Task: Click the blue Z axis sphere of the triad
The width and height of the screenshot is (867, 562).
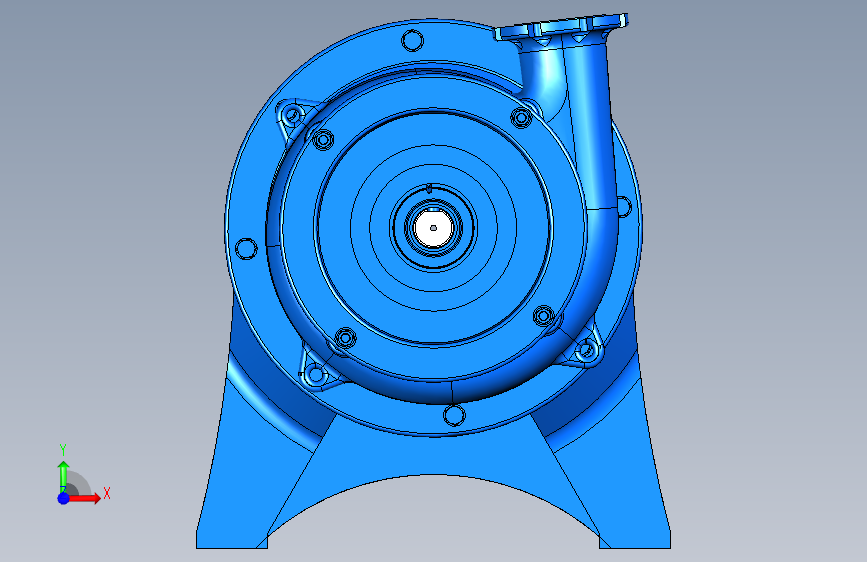Action: tap(64, 498)
